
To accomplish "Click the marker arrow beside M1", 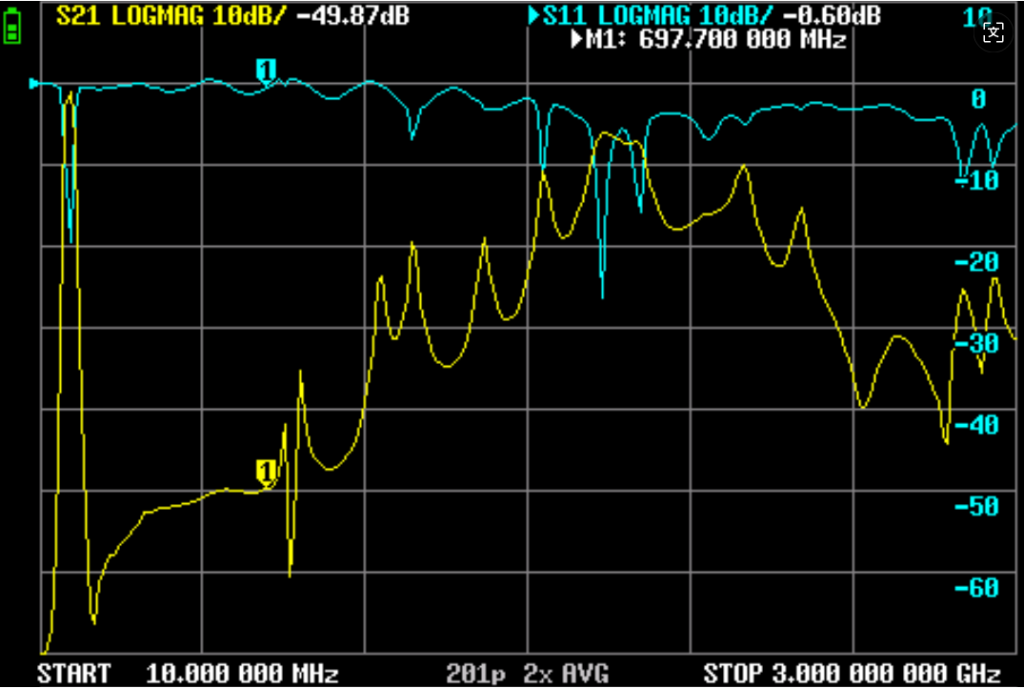I will [x=578, y=40].
